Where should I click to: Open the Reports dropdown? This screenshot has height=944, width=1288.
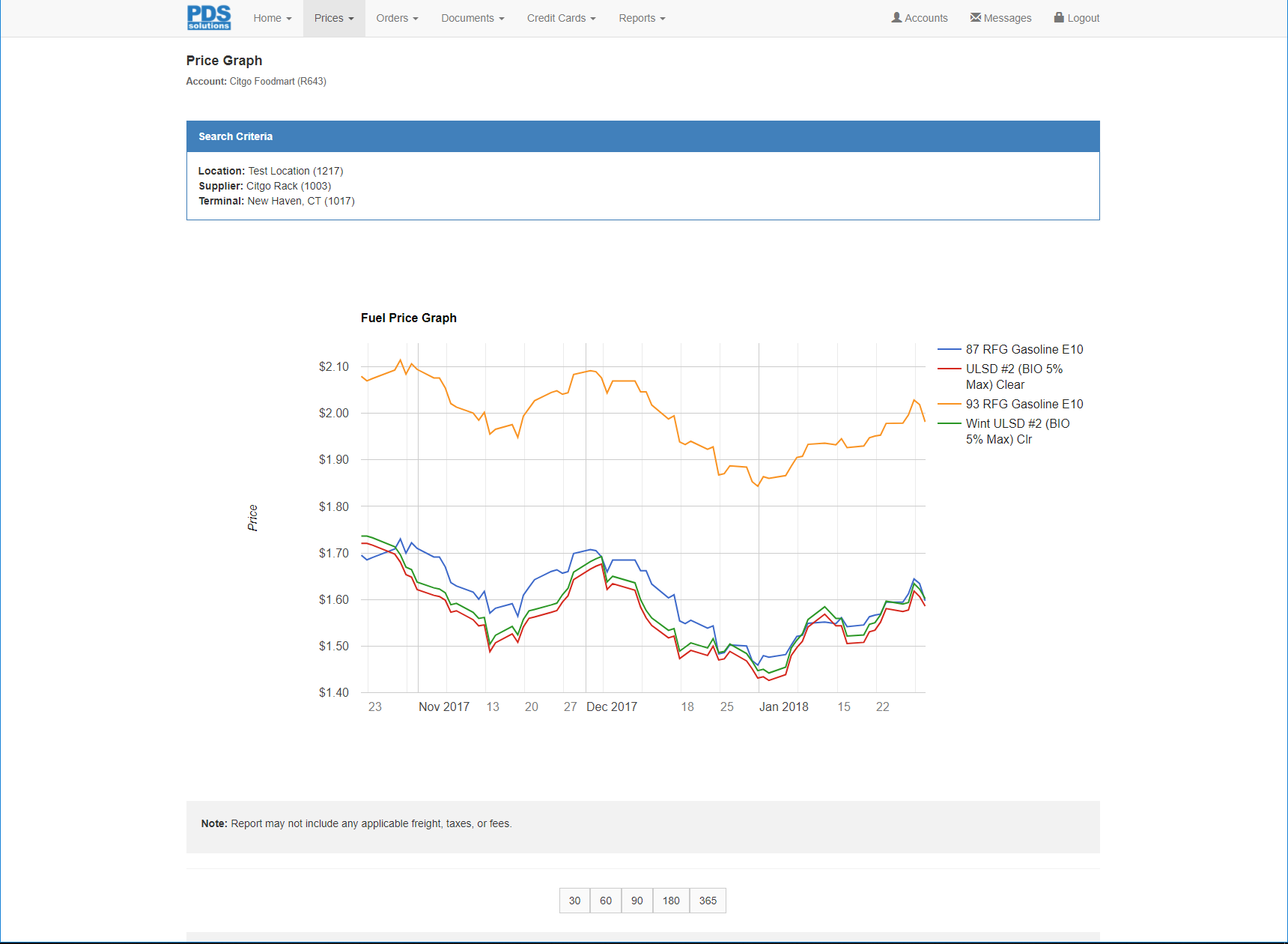coord(642,18)
